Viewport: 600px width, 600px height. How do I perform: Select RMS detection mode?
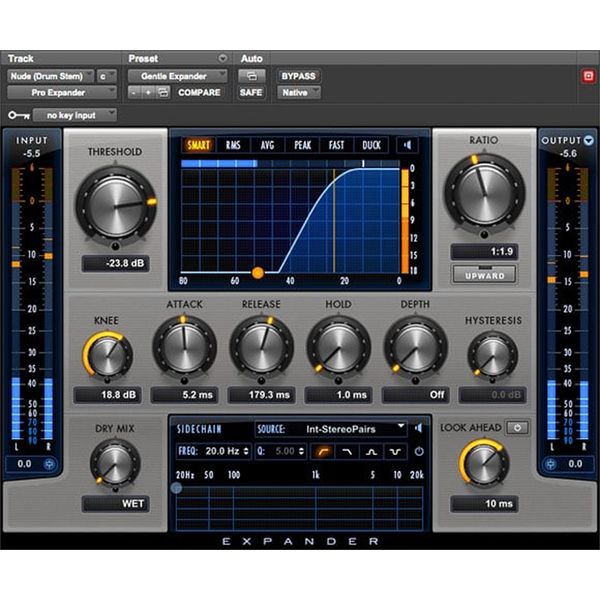(233, 145)
